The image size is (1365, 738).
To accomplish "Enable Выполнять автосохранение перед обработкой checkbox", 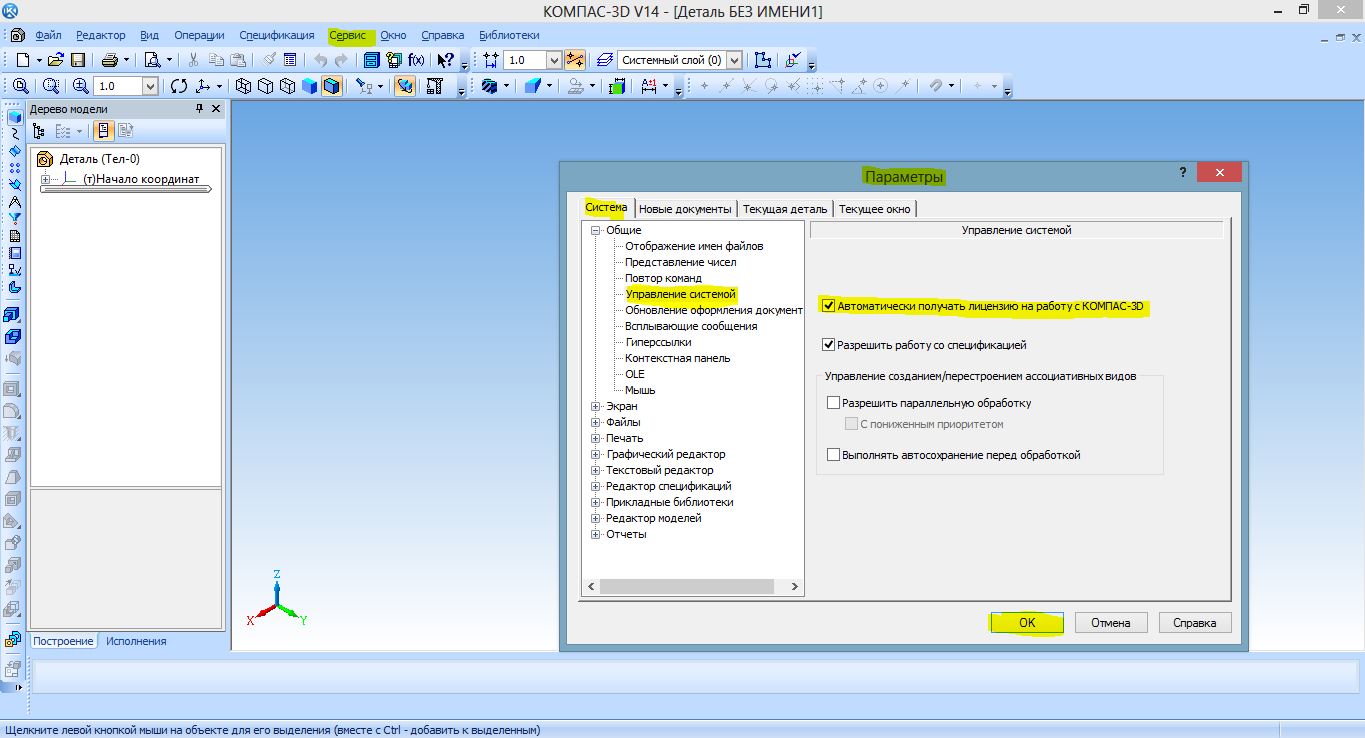I will point(834,455).
